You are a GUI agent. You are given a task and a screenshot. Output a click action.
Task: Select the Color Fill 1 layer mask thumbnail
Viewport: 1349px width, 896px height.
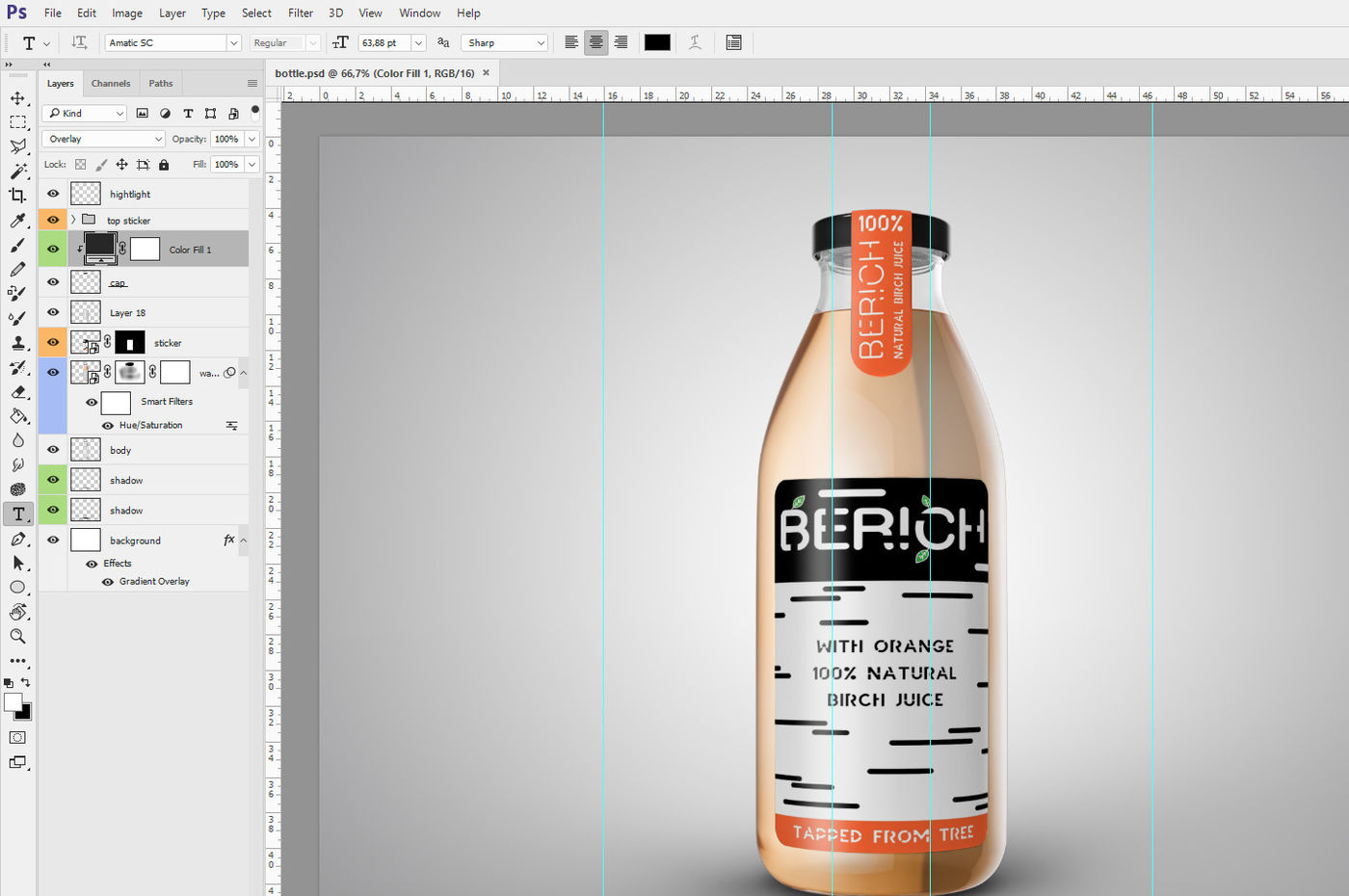coord(145,249)
